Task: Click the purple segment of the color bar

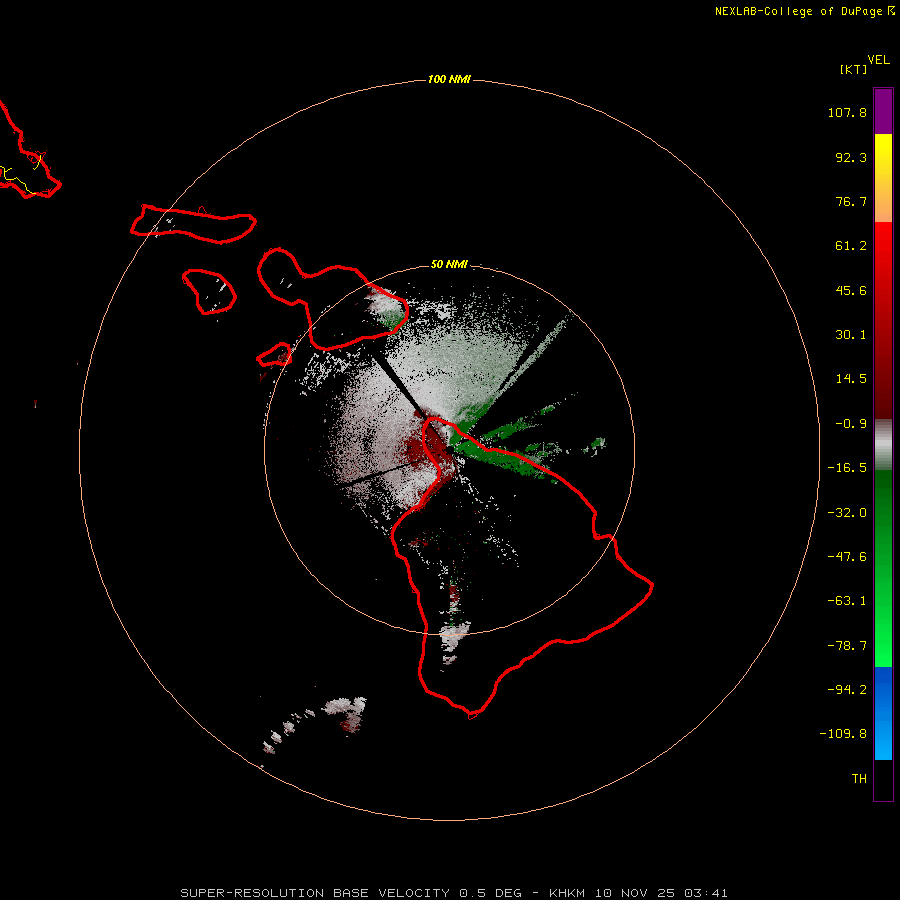Action: click(883, 111)
